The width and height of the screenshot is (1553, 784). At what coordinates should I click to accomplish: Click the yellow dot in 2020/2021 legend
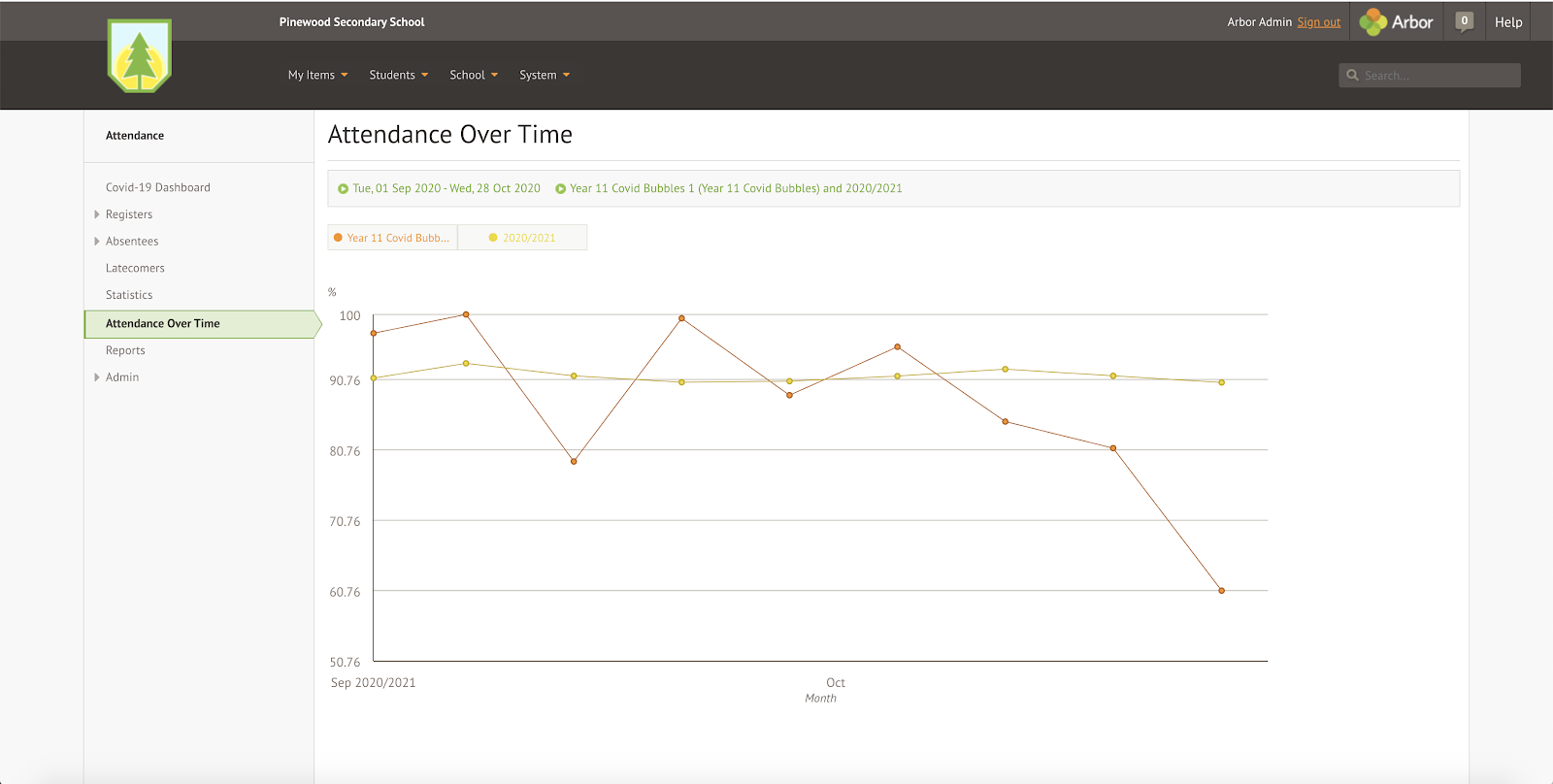pyautogui.click(x=493, y=238)
